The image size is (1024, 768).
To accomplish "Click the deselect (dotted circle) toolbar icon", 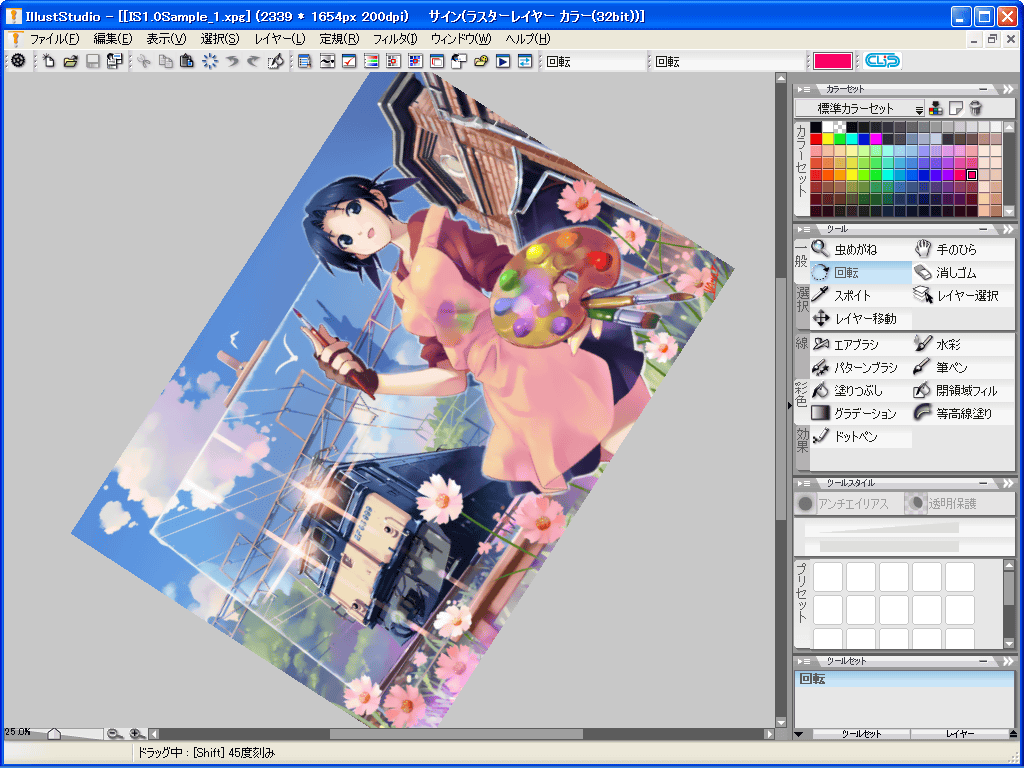I will 210,61.
